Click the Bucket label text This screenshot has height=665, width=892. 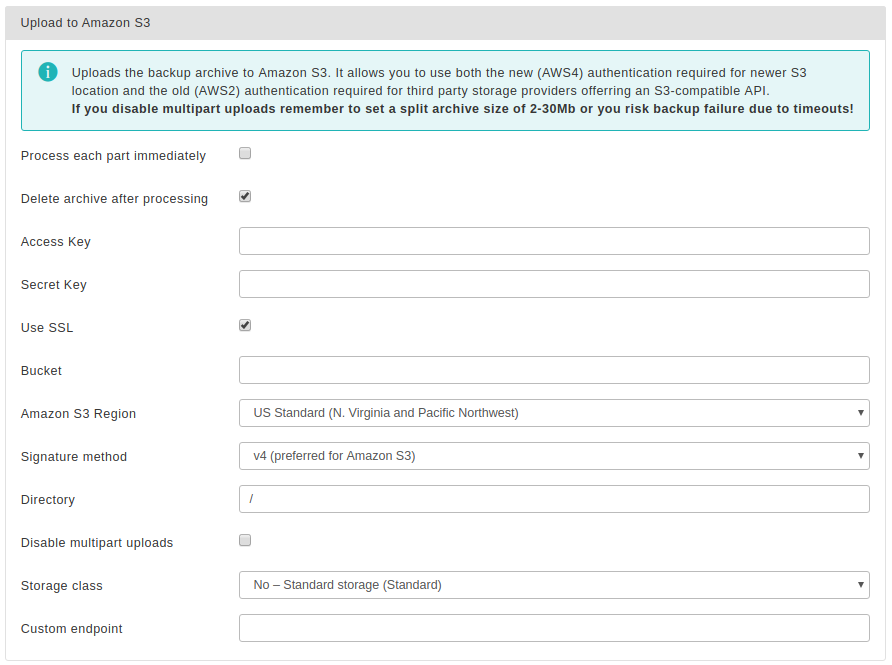click(41, 370)
